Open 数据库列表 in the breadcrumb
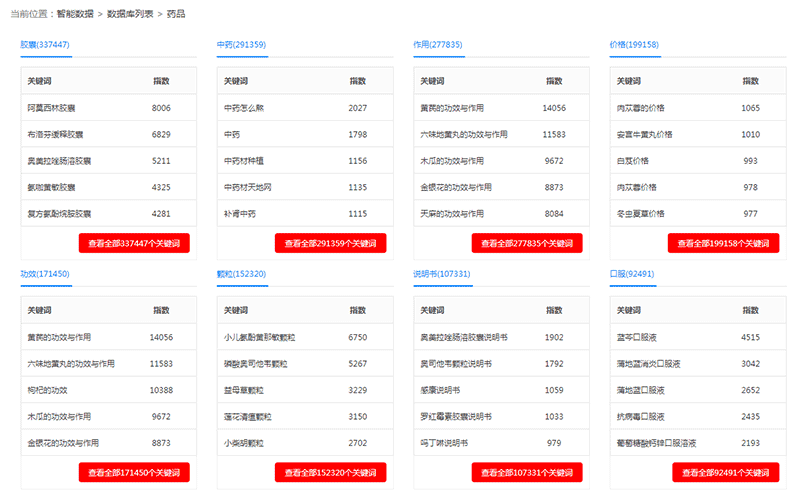Screen dimensions: 800x491 [130, 14]
